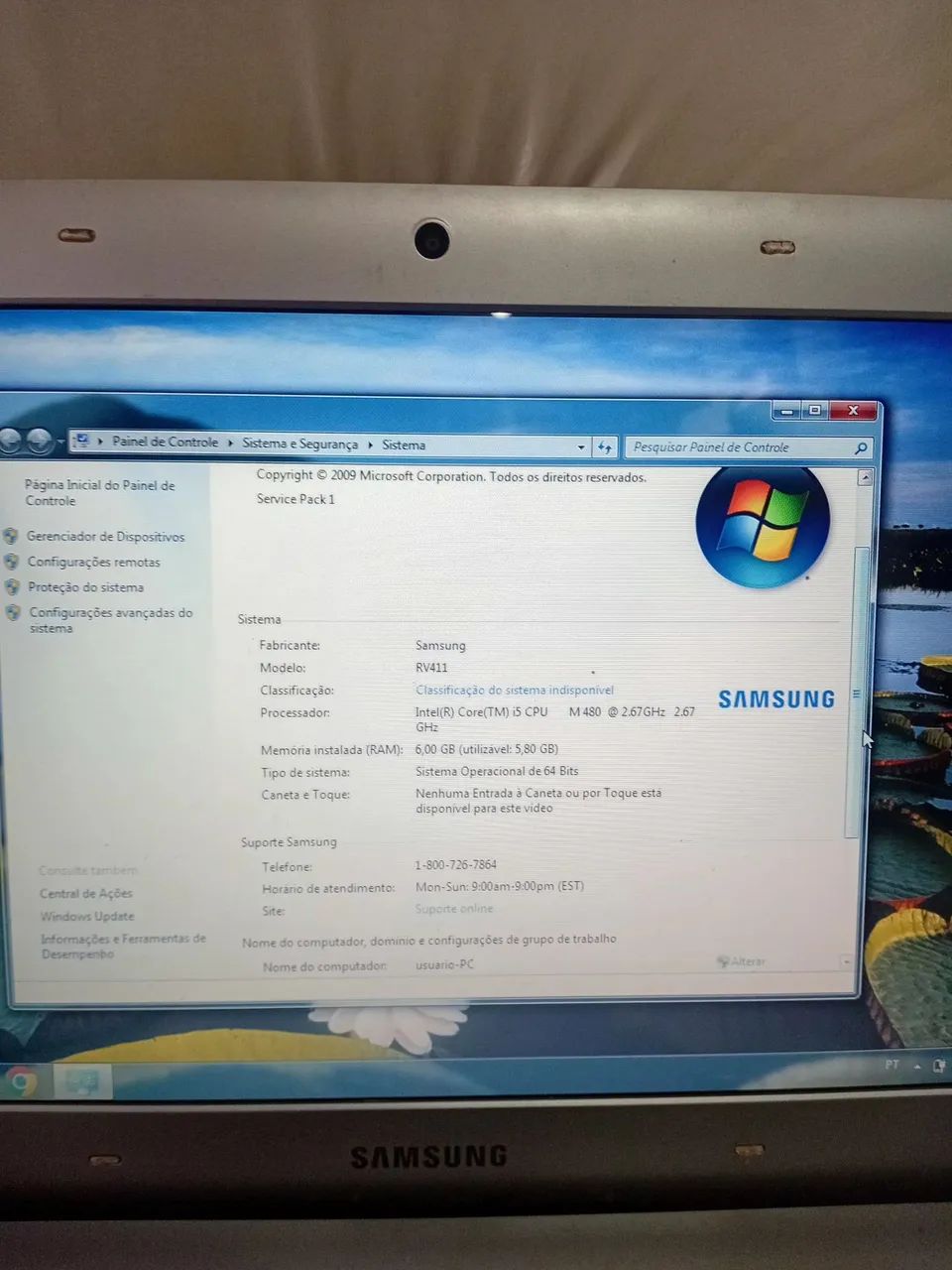
Task: Expand arrow after Sistema e Segurança breadcrumb
Action: point(370,444)
